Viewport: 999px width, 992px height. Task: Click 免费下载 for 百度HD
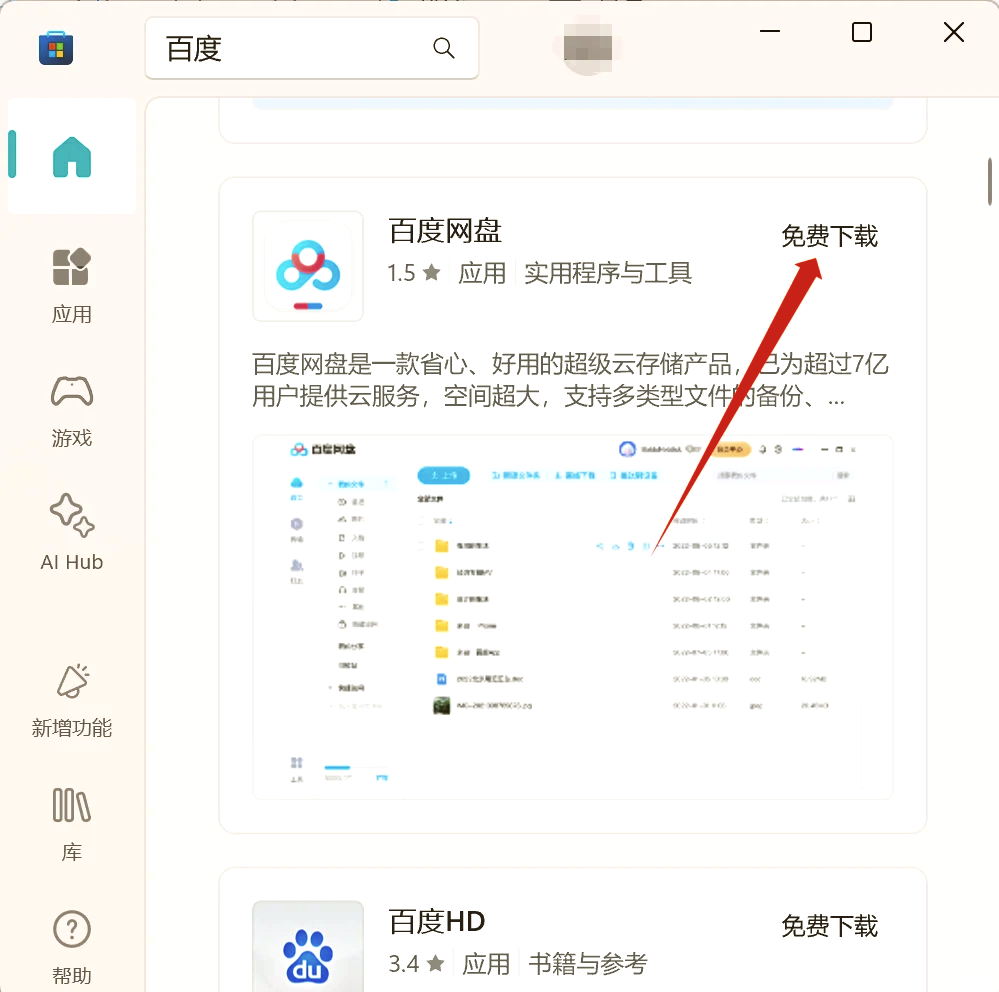(x=829, y=926)
